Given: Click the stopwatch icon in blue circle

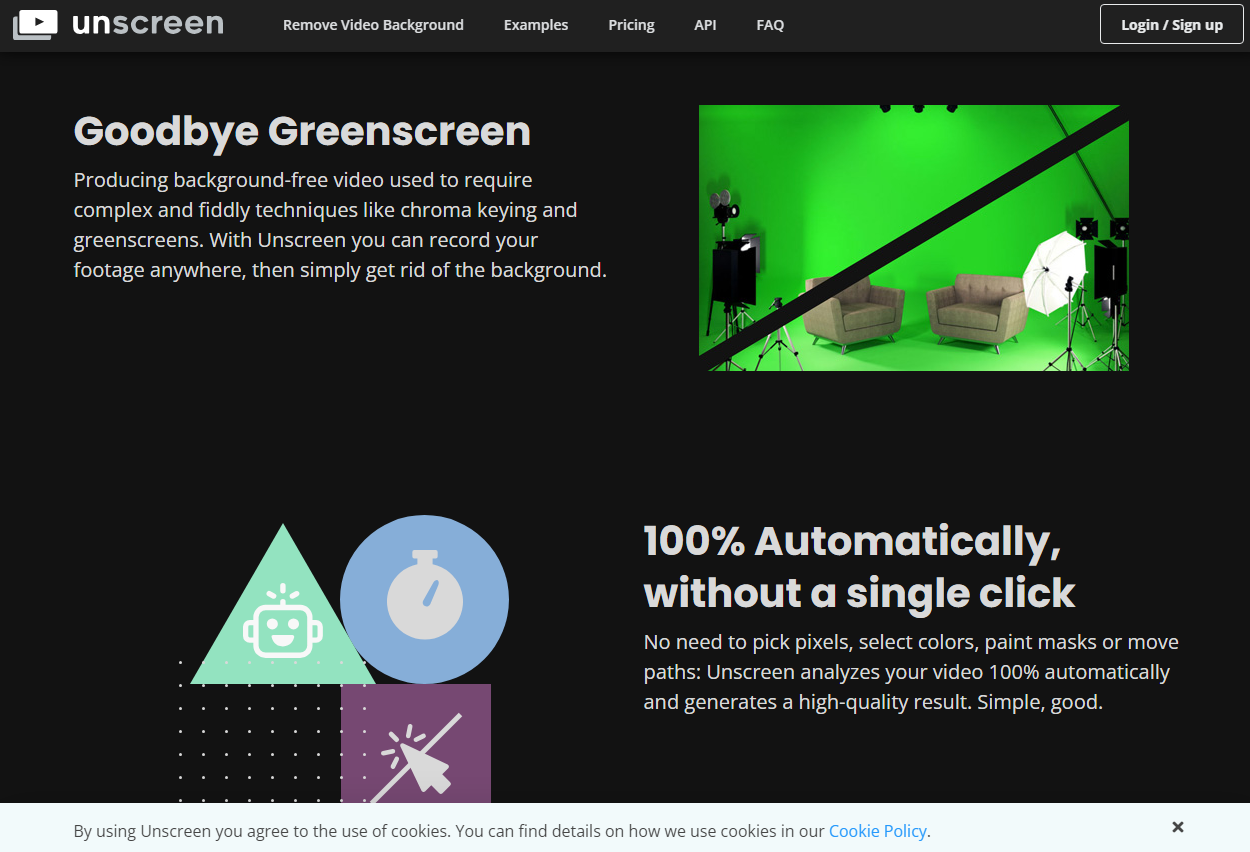Looking at the screenshot, I should 425,594.
